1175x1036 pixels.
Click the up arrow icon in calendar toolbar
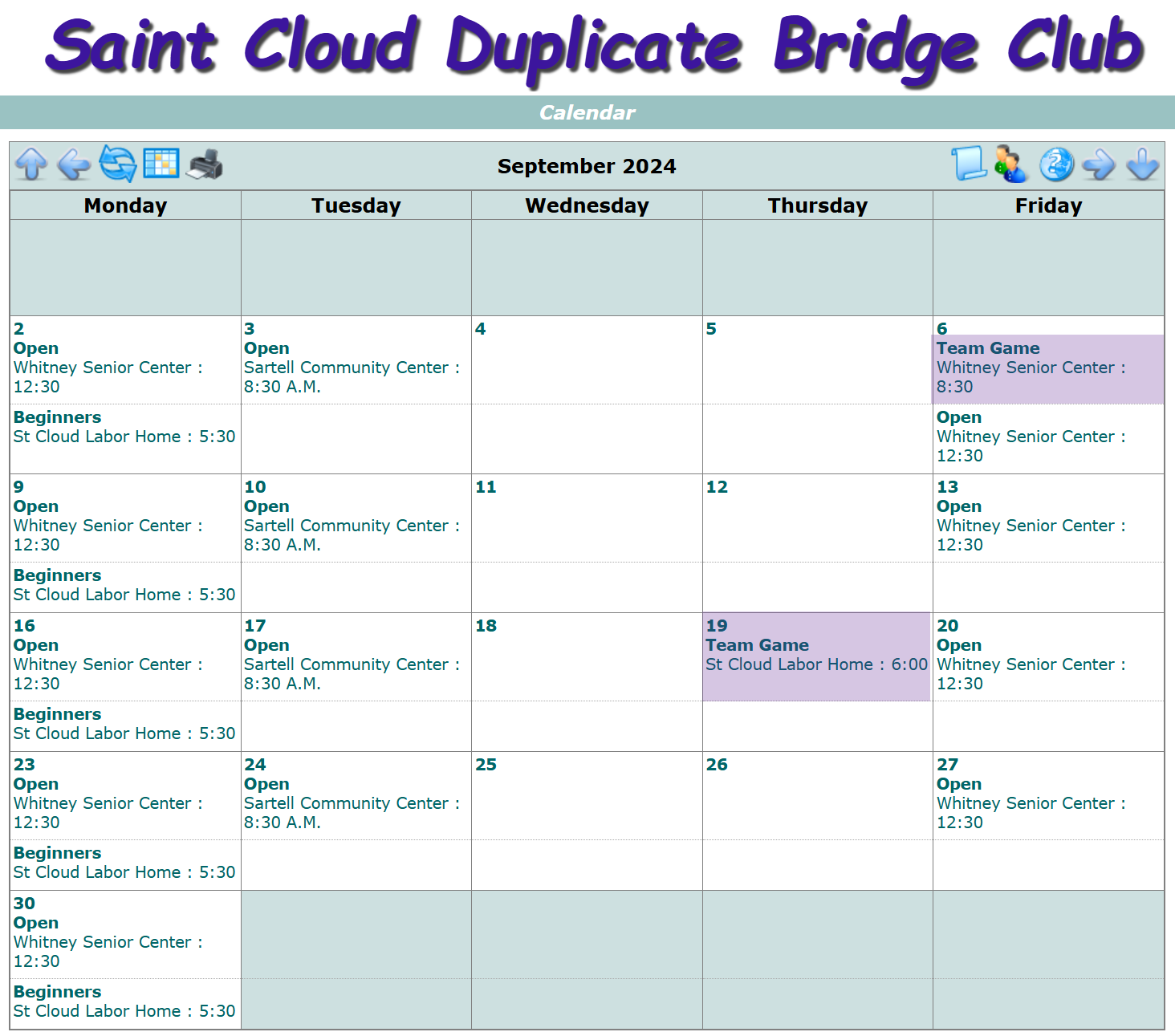tap(31, 164)
